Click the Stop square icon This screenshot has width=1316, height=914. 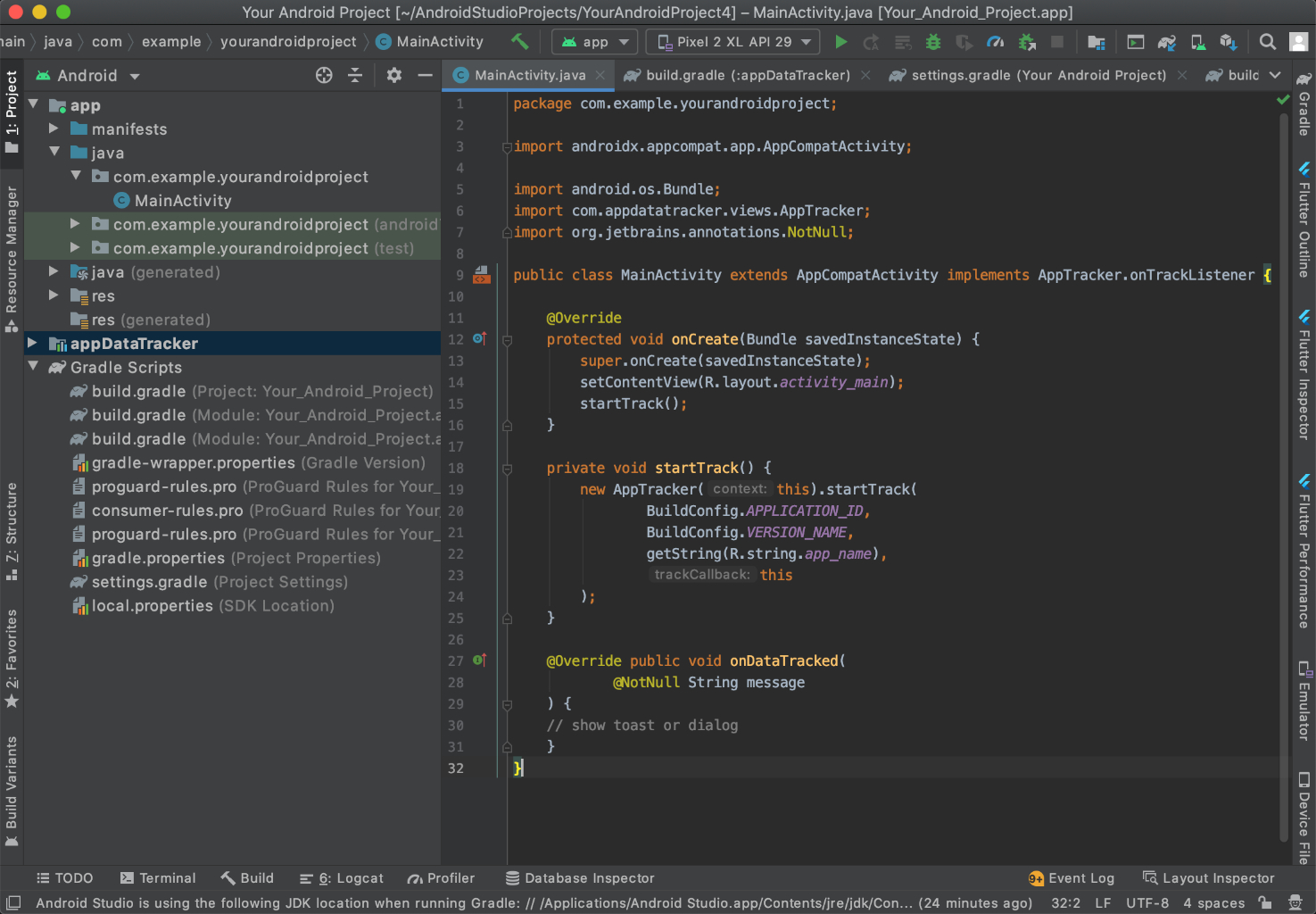[1057, 42]
